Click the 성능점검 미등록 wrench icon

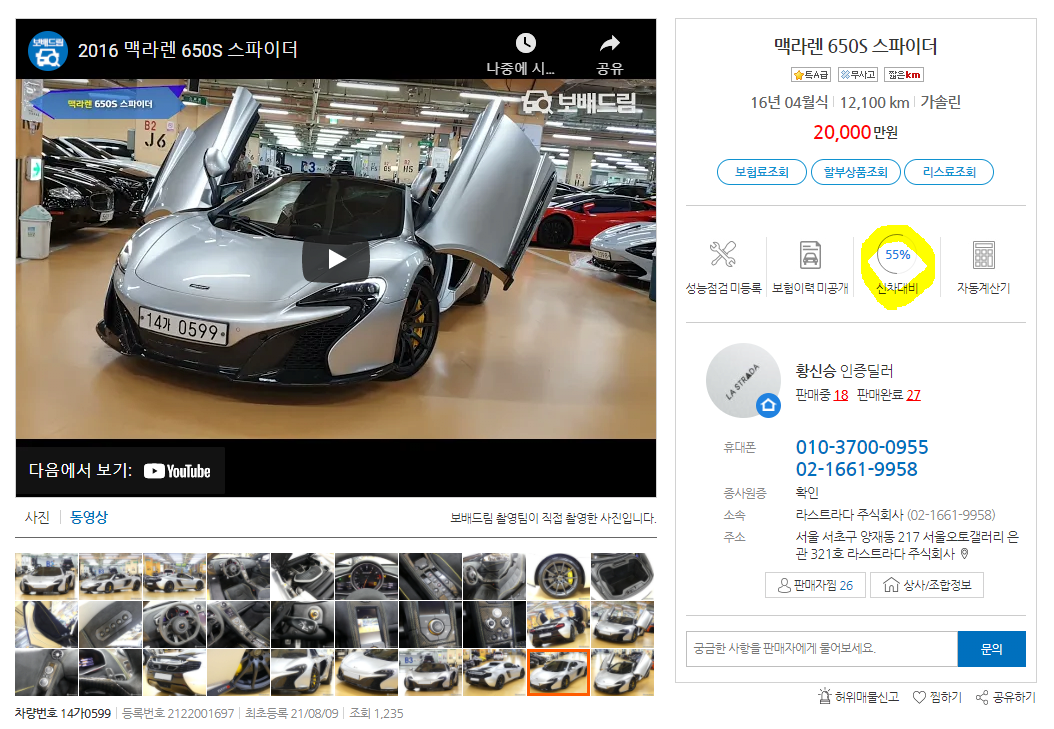click(723, 254)
